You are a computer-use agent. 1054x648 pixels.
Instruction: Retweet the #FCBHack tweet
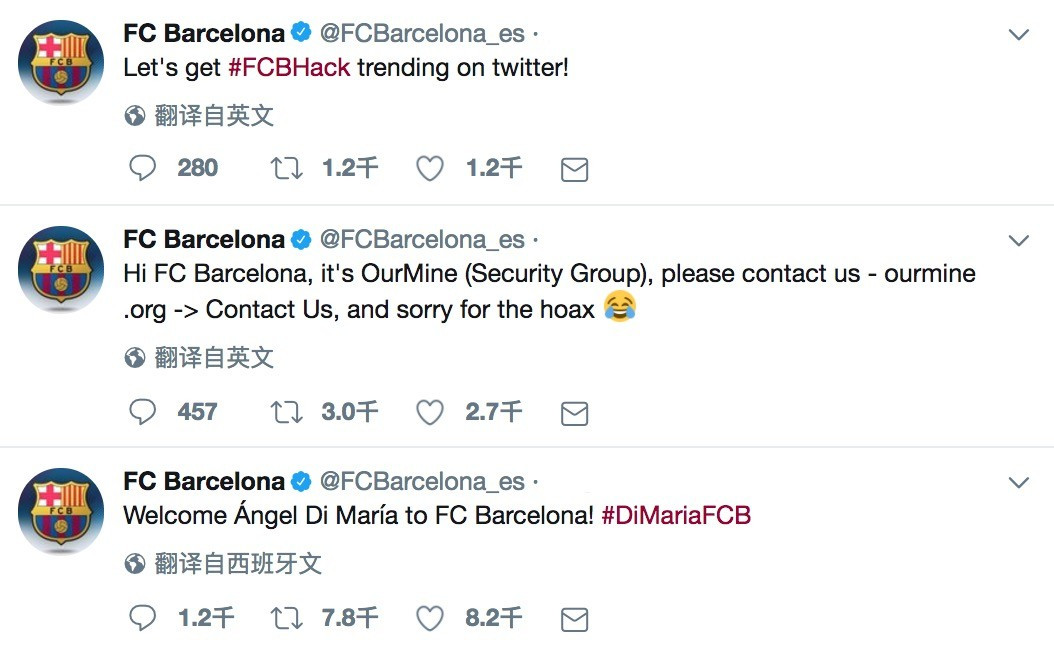click(x=286, y=168)
